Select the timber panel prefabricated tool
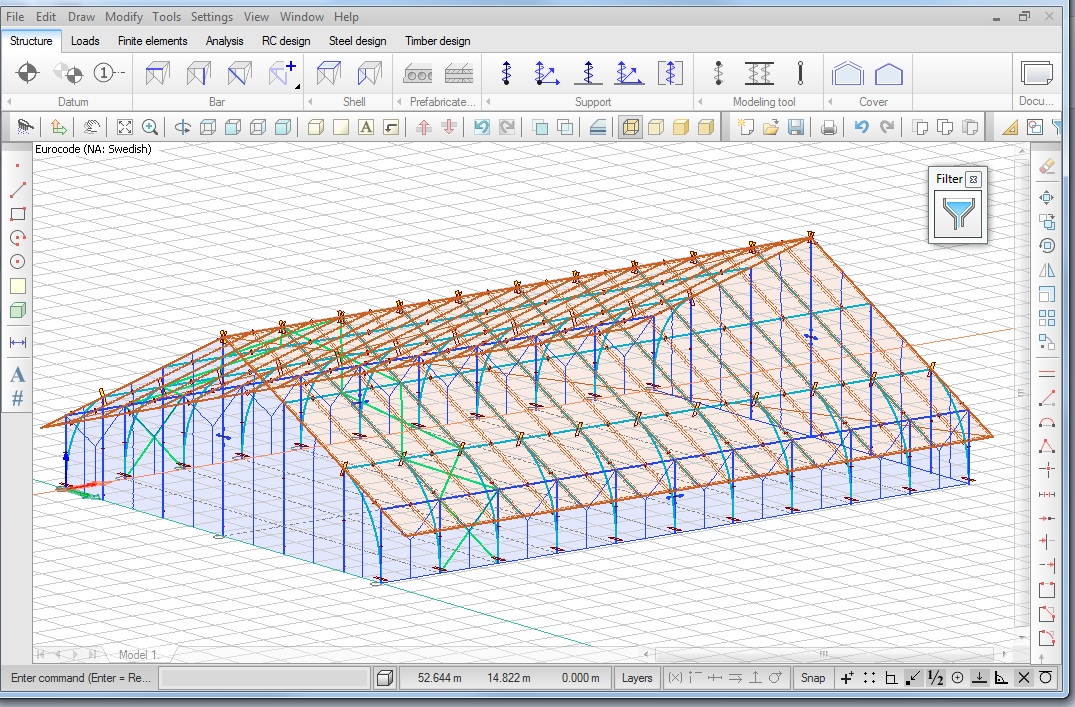 click(x=459, y=73)
